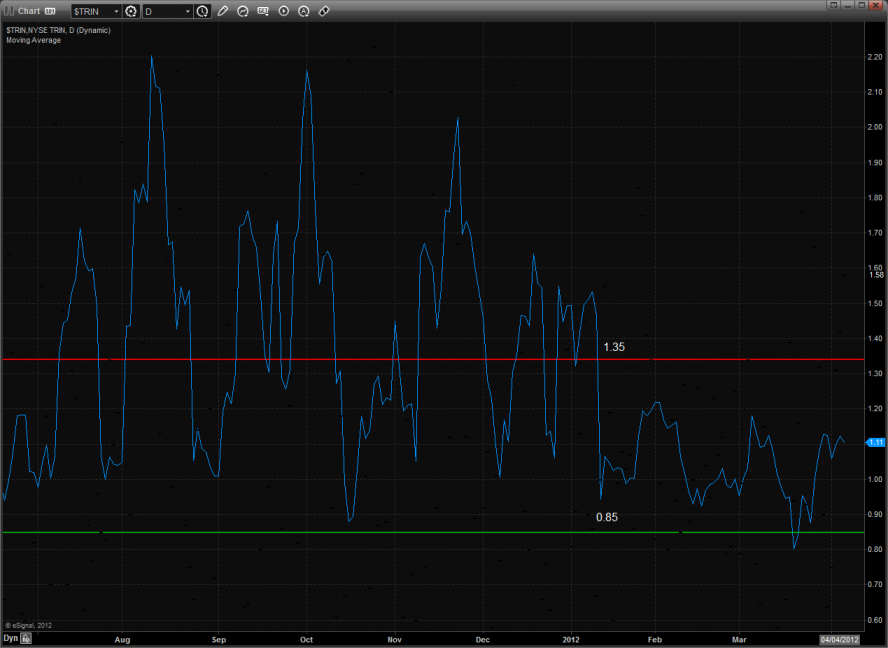Click the small icon next to Dyn

pos(26,637)
